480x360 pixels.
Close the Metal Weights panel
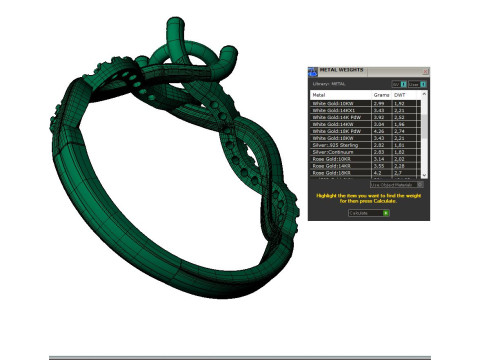[425, 71]
